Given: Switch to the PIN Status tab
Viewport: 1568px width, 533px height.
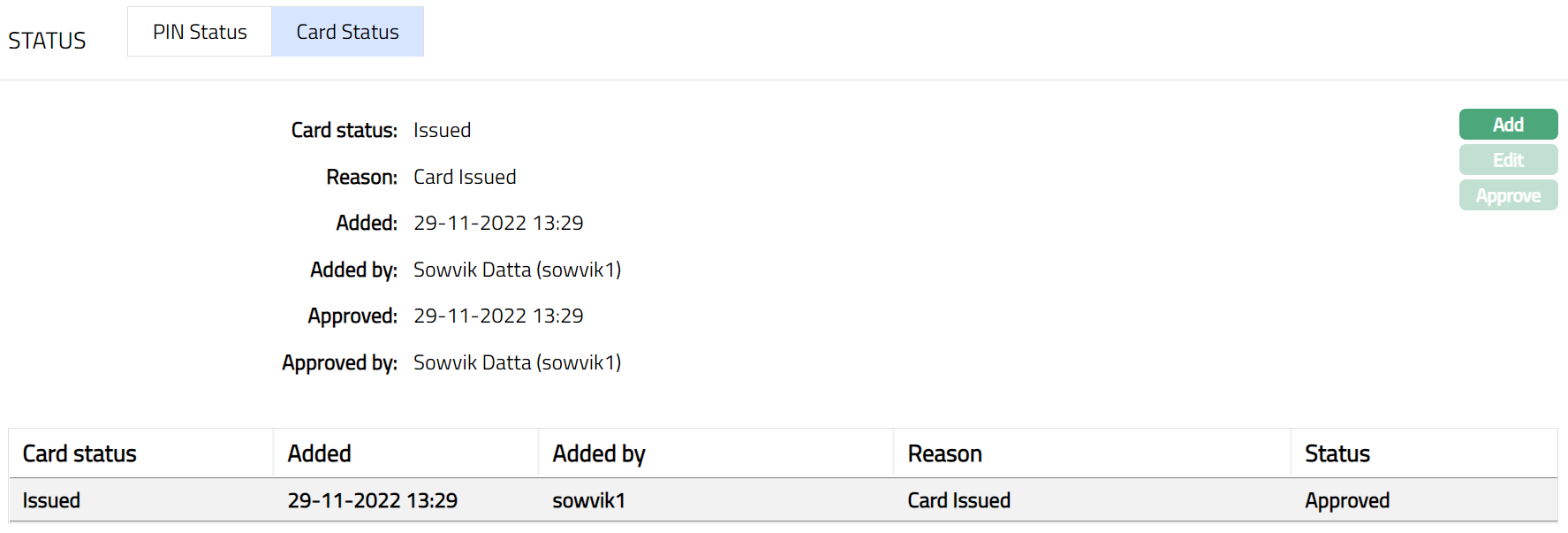Looking at the screenshot, I should (x=200, y=32).
